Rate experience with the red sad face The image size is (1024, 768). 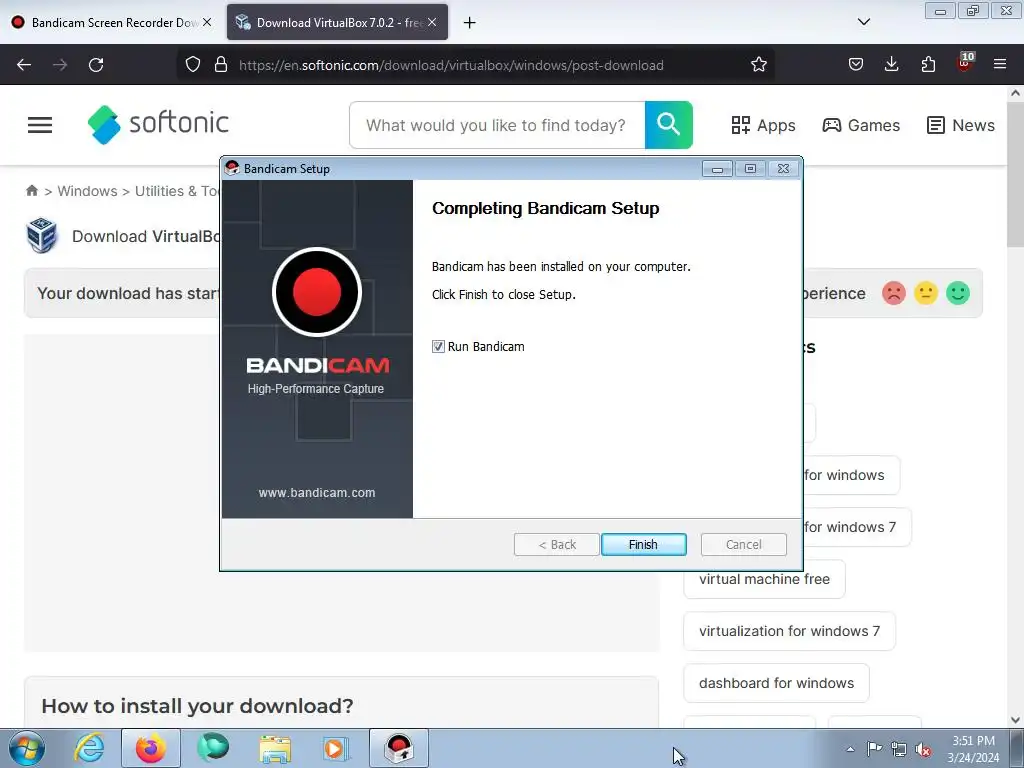(893, 293)
